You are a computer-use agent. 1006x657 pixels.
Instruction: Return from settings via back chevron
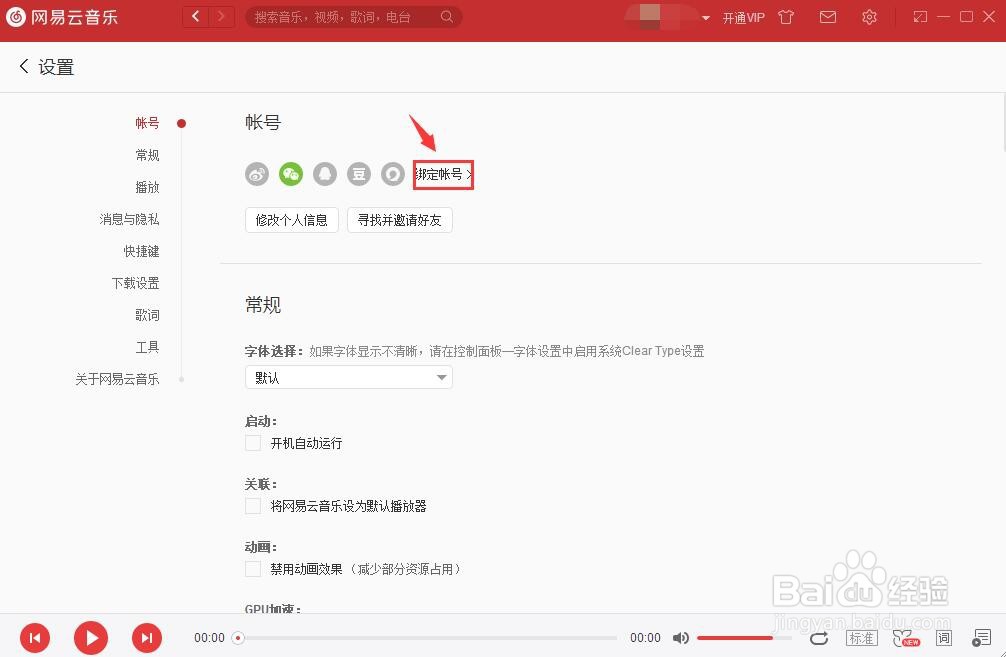pyautogui.click(x=24, y=66)
